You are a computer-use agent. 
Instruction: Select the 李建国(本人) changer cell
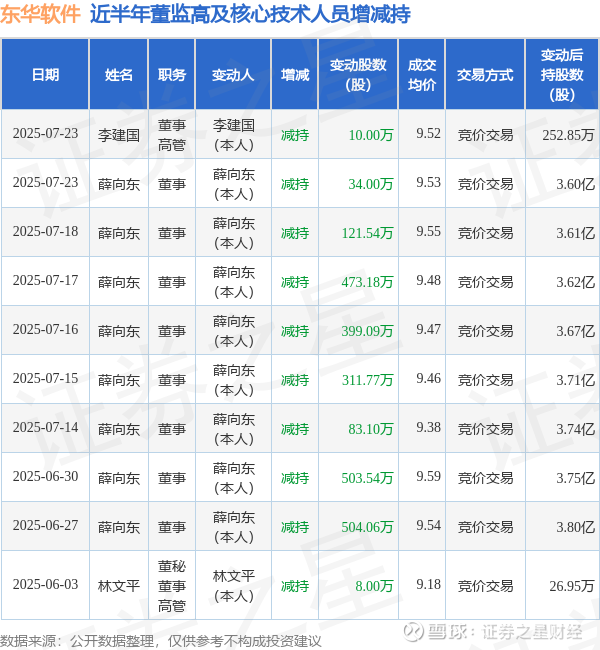point(233,135)
